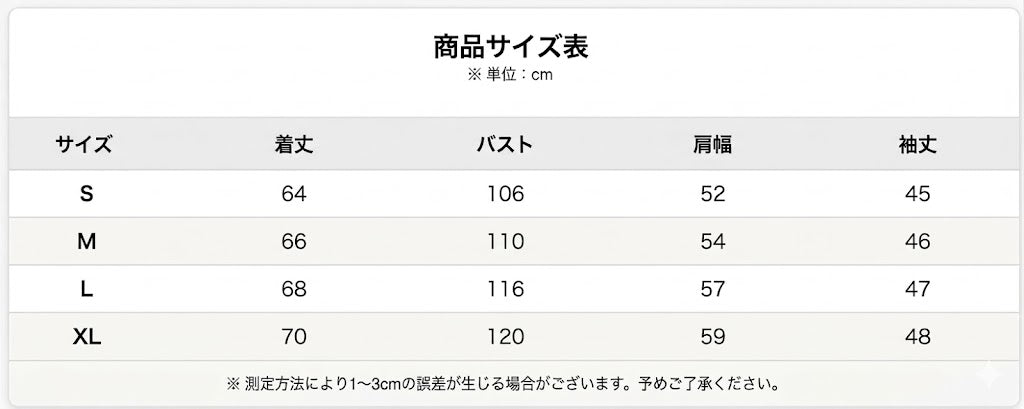
Task: Click the measurement error footnote text
Action: tap(503, 384)
